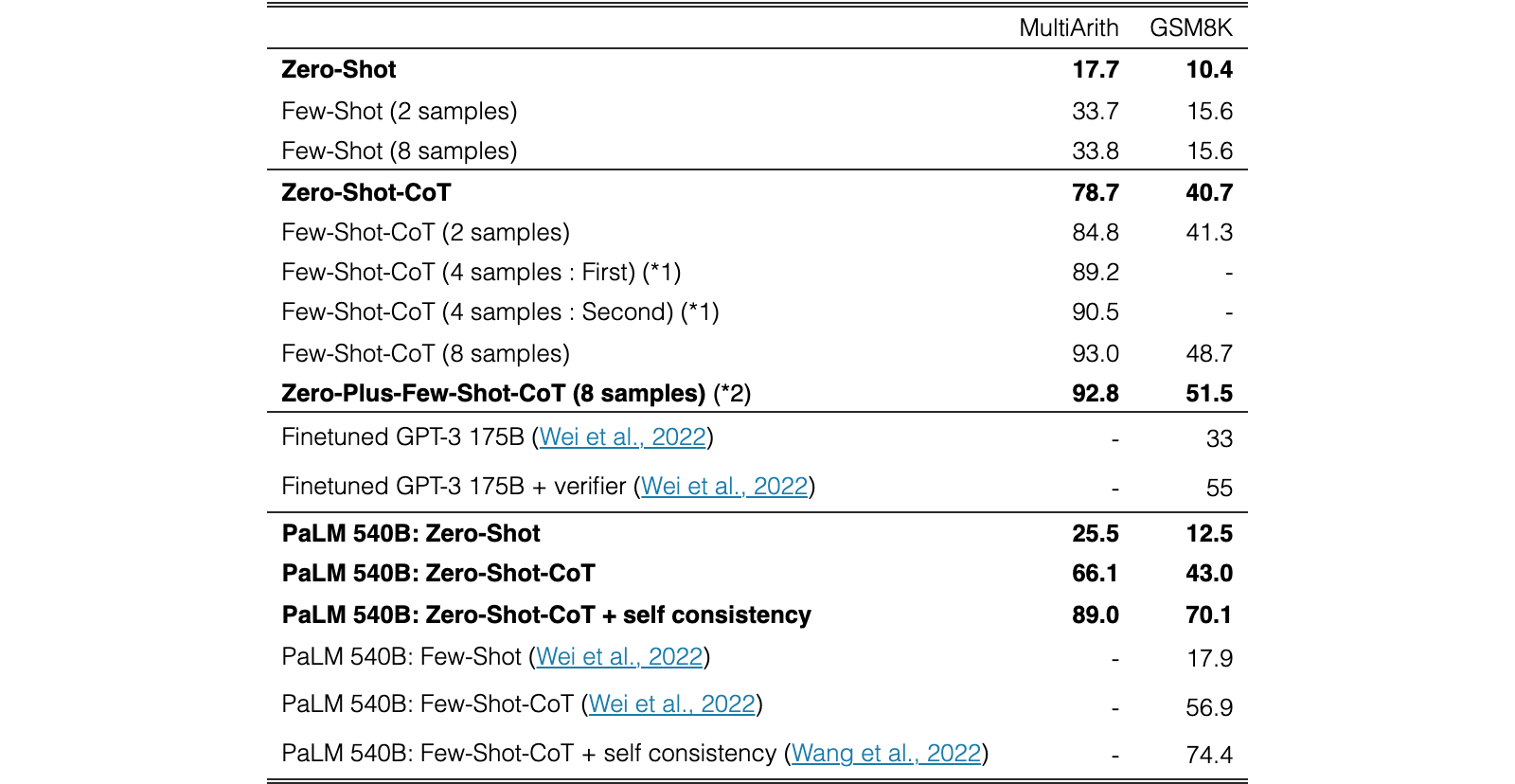
Task: Select the PaLM 540B: Zero-Shot label
Action: [411, 534]
